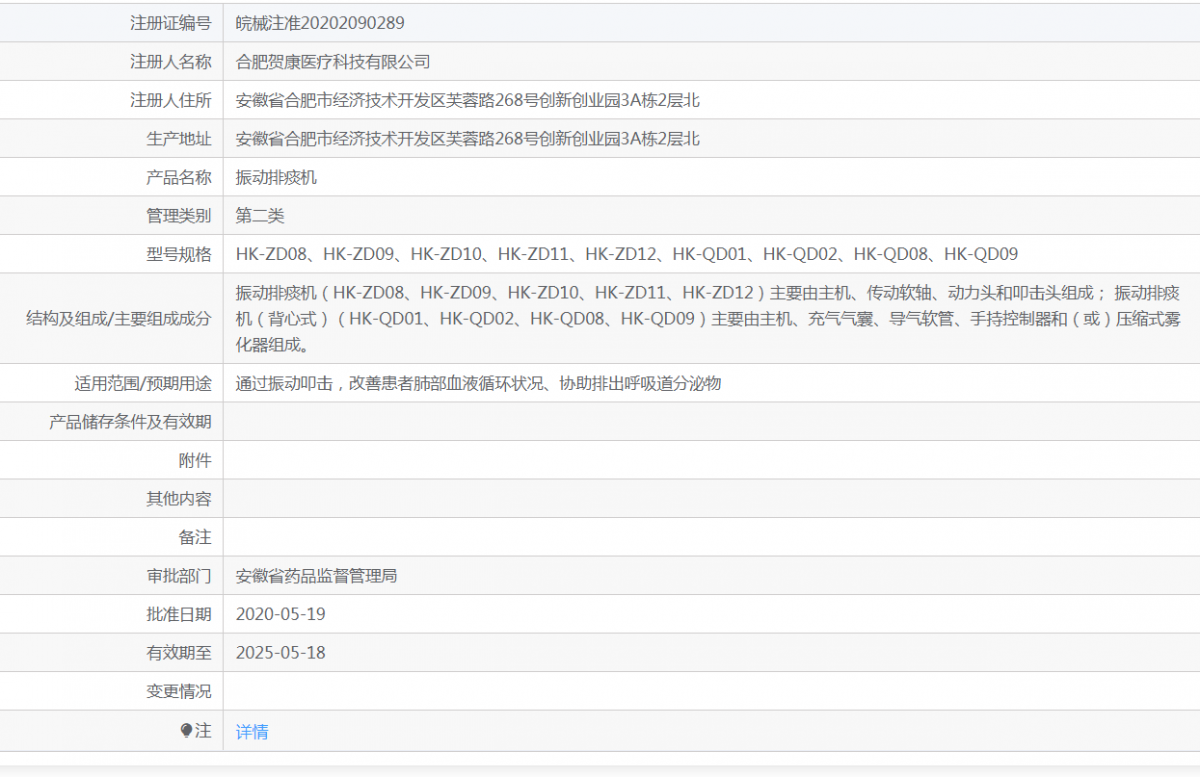This screenshot has height=777, width=1200.
Task: Click the 生产地址 address value
Action: point(467,139)
